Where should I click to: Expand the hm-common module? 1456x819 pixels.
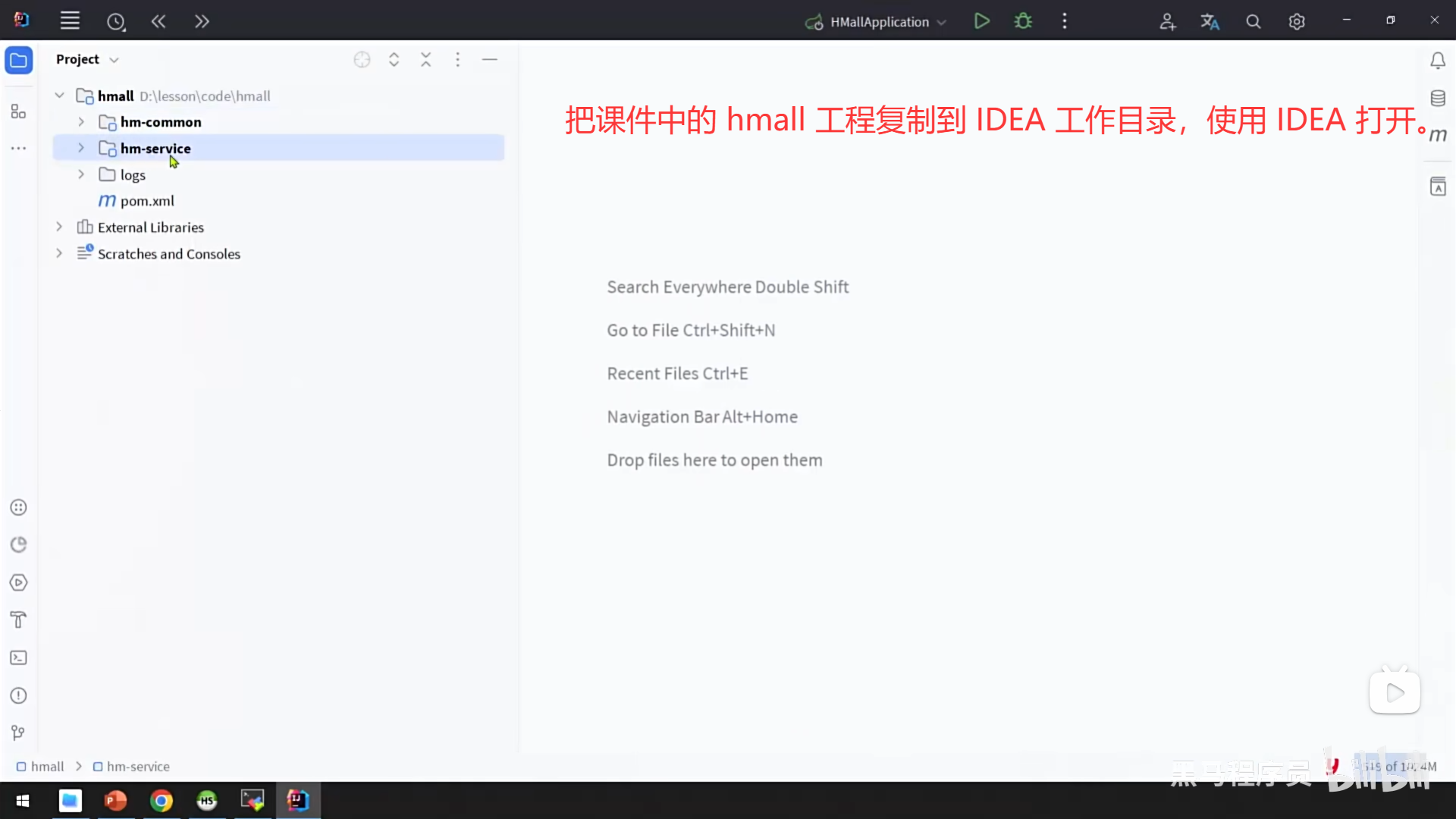pyautogui.click(x=81, y=121)
